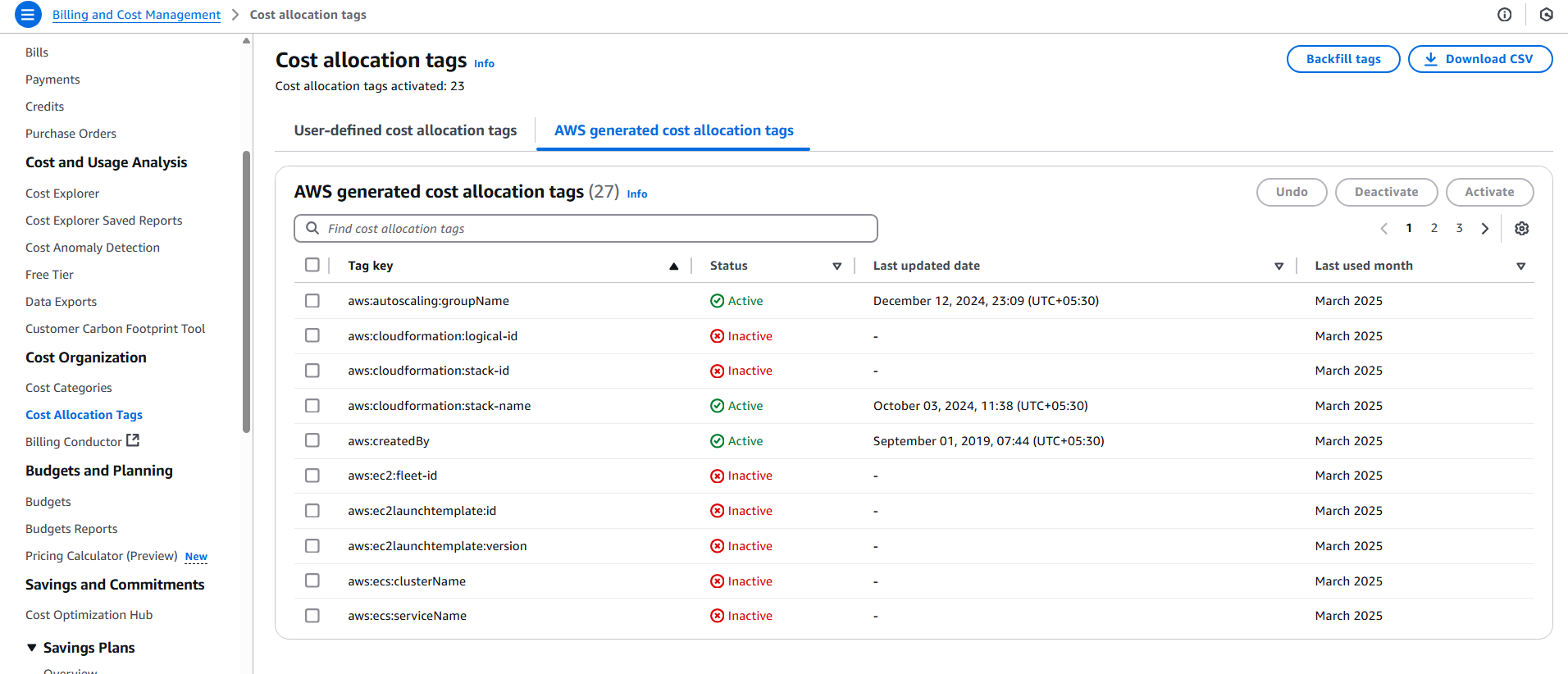Click the Download CSV button
The height and width of the screenshot is (674, 1568).
(x=1479, y=59)
